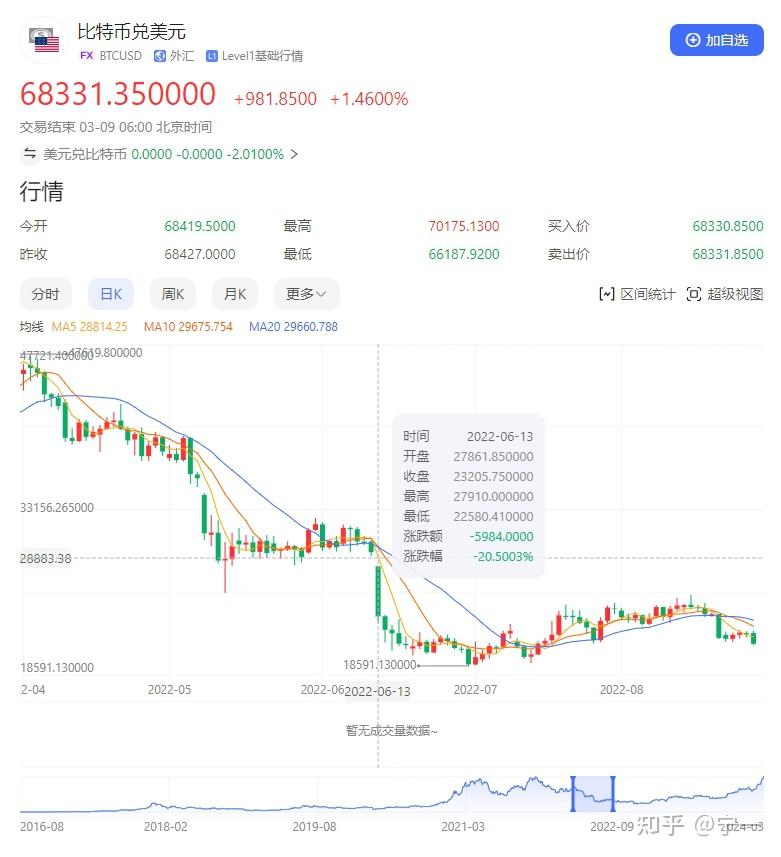Viewport: 781px width, 857px height.
Task: Click the plus icon in 加自选 button
Action: pyautogui.click(x=692, y=40)
